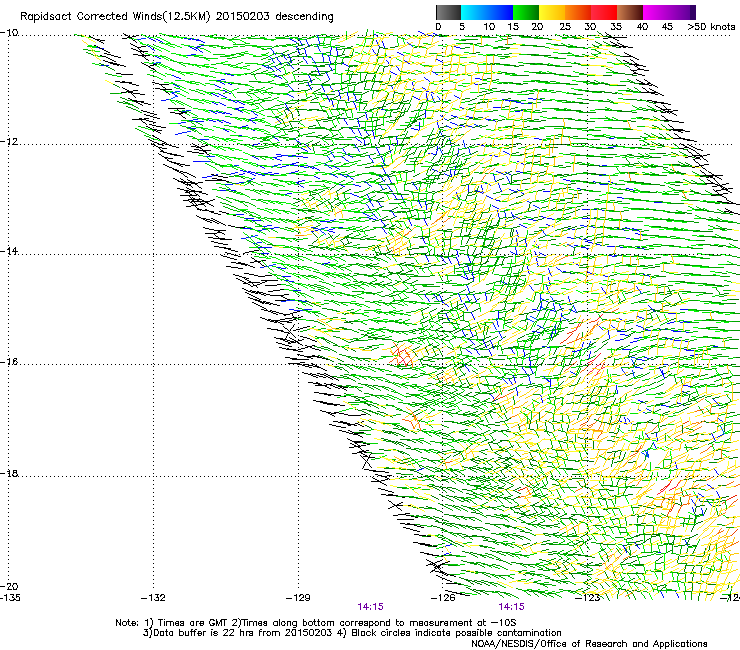Click 'NOAA/NESDIS/Office of Research and Applications' credit
This screenshot has width=740, height=650.
tap(589, 644)
